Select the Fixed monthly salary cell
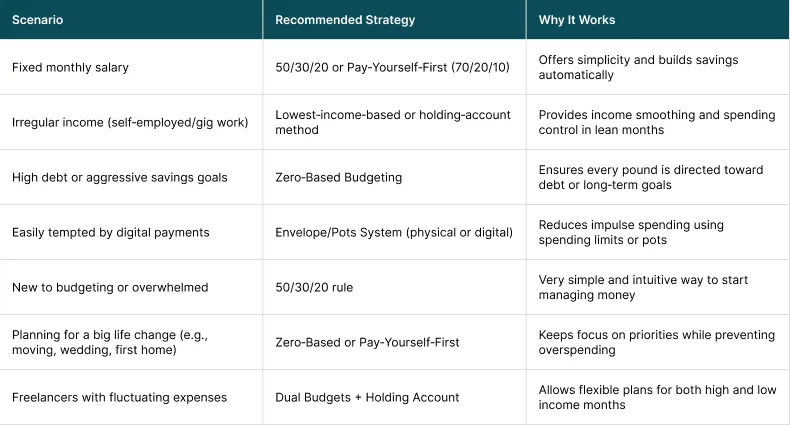Screen dimensions: 790x425 pos(70,68)
